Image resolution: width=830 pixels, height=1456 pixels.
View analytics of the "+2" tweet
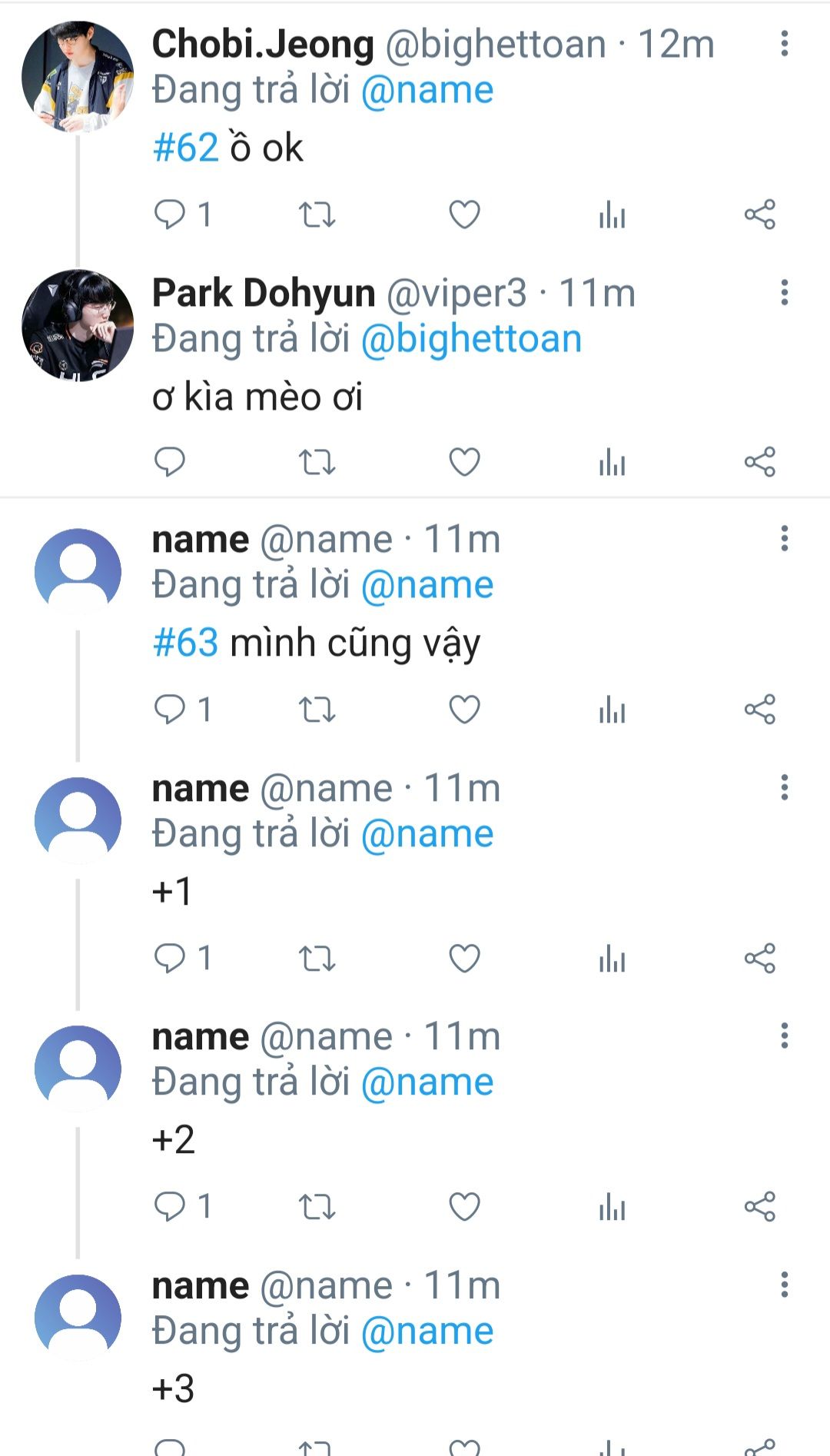pyautogui.click(x=612, y=1207)
